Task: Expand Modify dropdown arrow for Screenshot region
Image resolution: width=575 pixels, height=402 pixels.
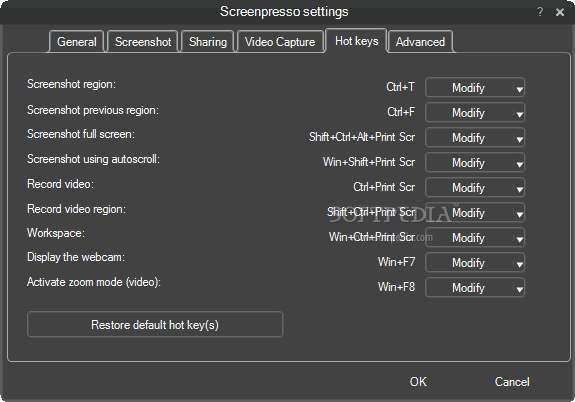Action: tap(519, 88)
